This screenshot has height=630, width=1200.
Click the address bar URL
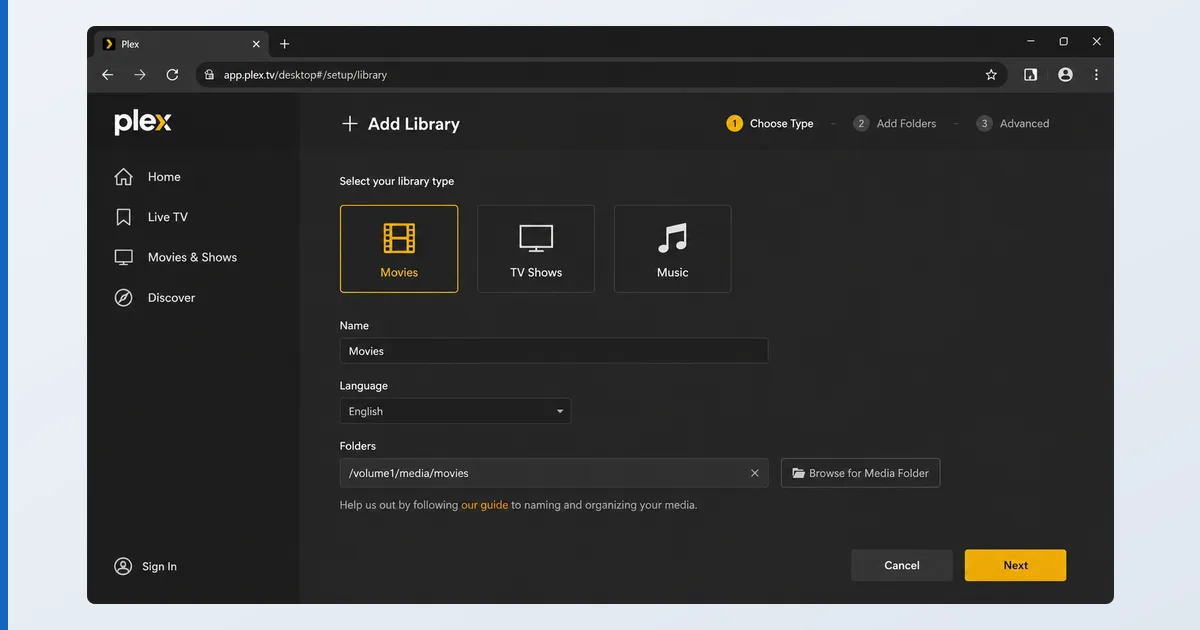click(x=305, y=75)
